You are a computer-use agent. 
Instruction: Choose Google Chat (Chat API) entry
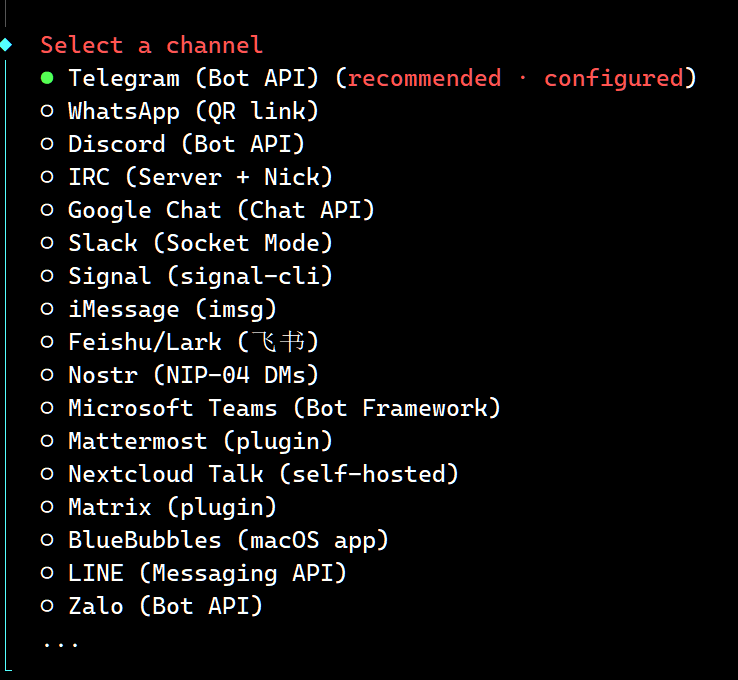(220, 210)
